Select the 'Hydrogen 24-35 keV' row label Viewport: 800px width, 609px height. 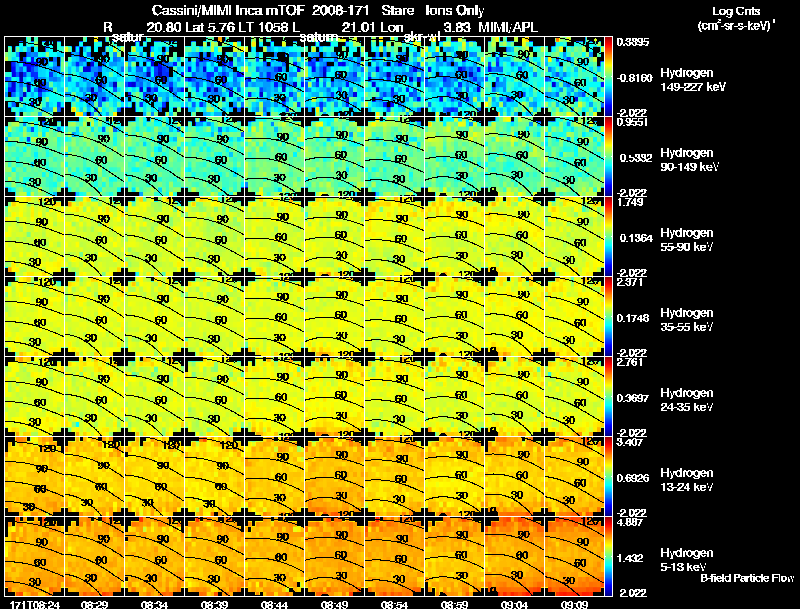(687, 400)
